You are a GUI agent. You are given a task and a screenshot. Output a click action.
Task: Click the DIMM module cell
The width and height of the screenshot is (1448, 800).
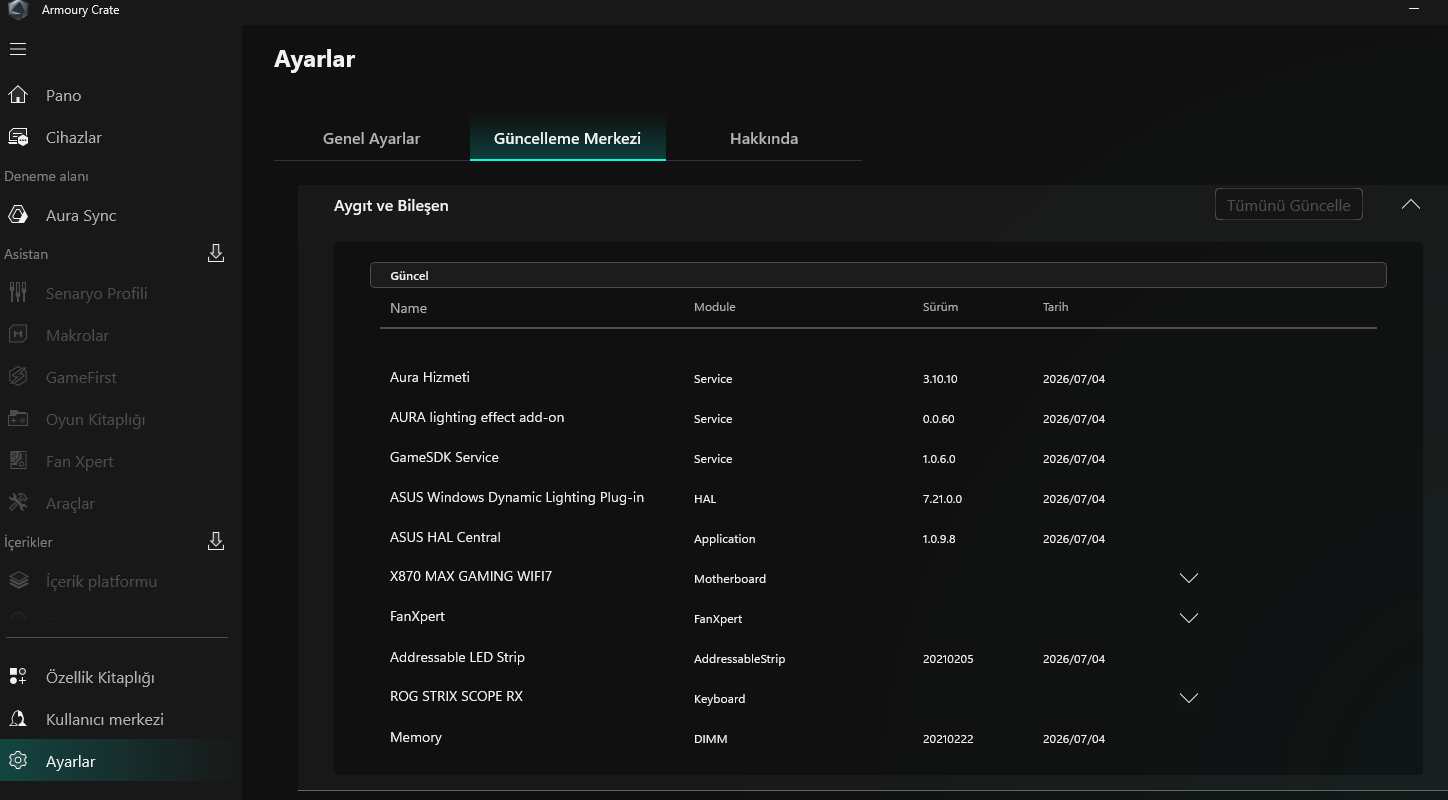coord(711,739)
